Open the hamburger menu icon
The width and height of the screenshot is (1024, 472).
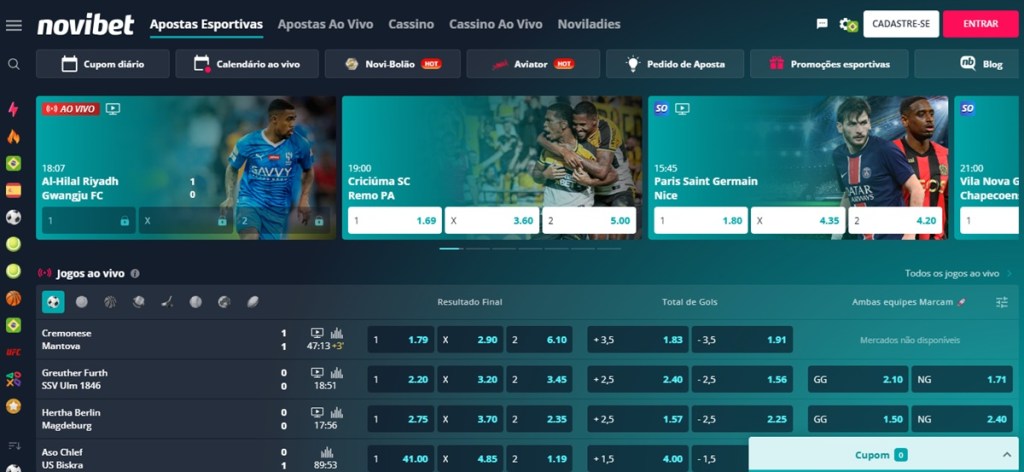[x=13, y=25]
